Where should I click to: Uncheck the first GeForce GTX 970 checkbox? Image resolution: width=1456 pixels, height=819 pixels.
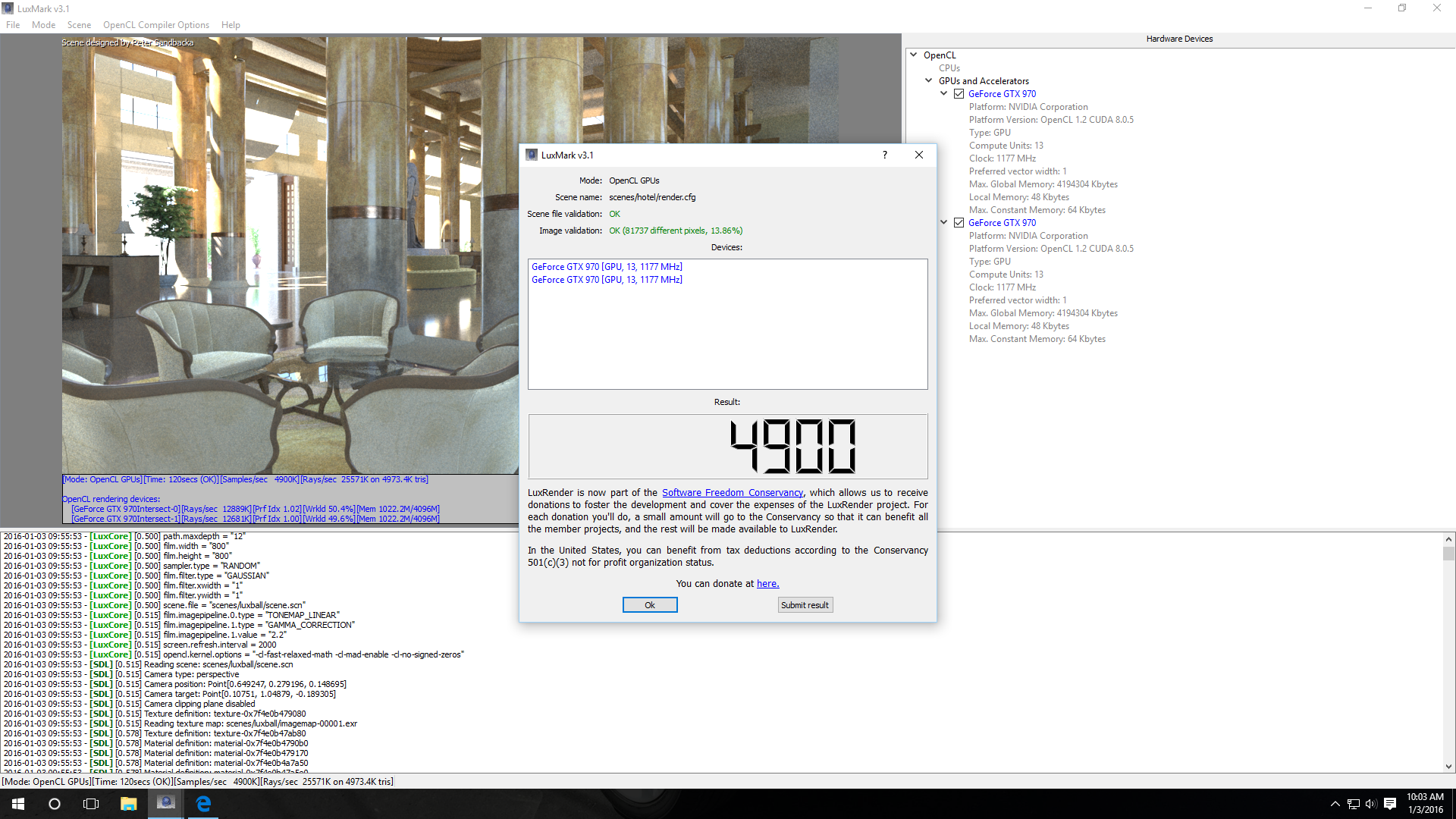(959, 94)
